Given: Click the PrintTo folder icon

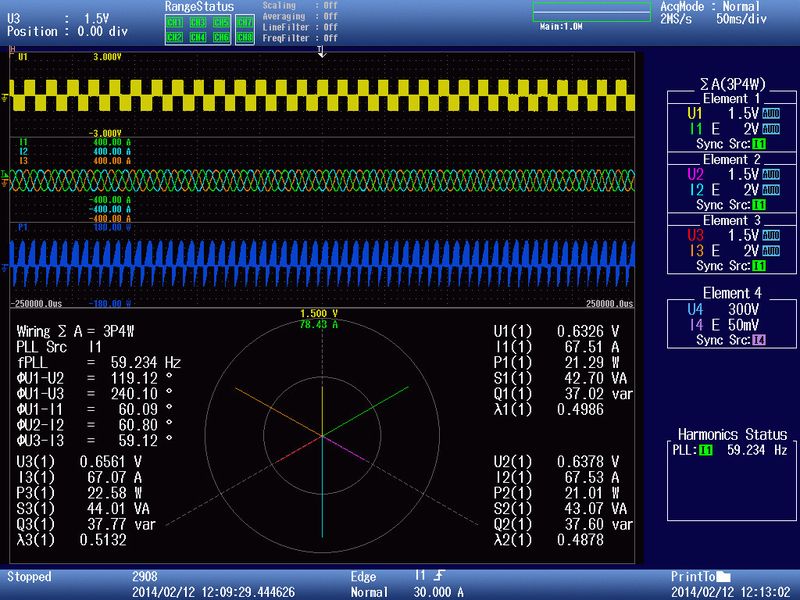Looking at the screenshot, I should [x=724, y=577].
